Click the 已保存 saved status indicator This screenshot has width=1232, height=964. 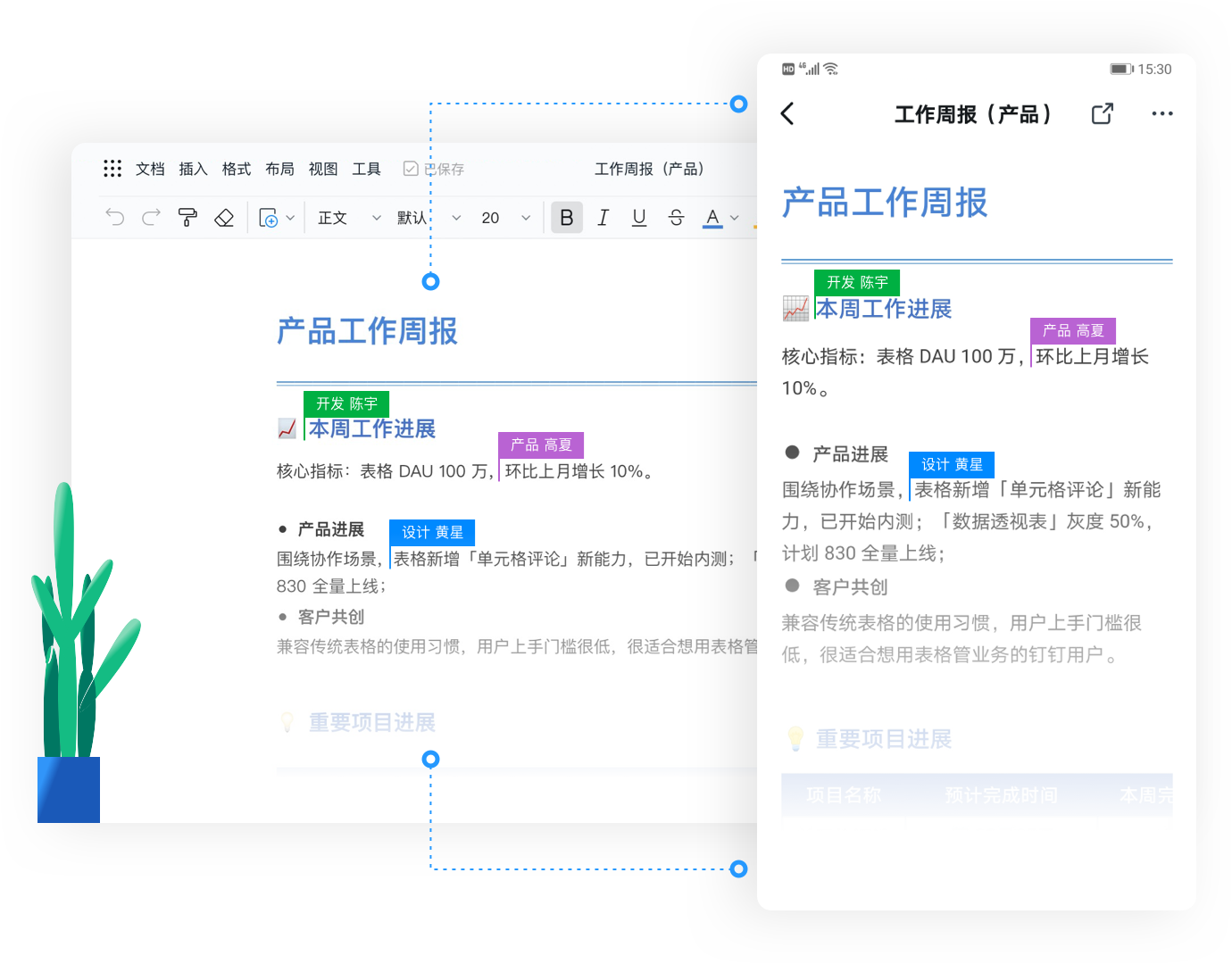pos(433,168)
